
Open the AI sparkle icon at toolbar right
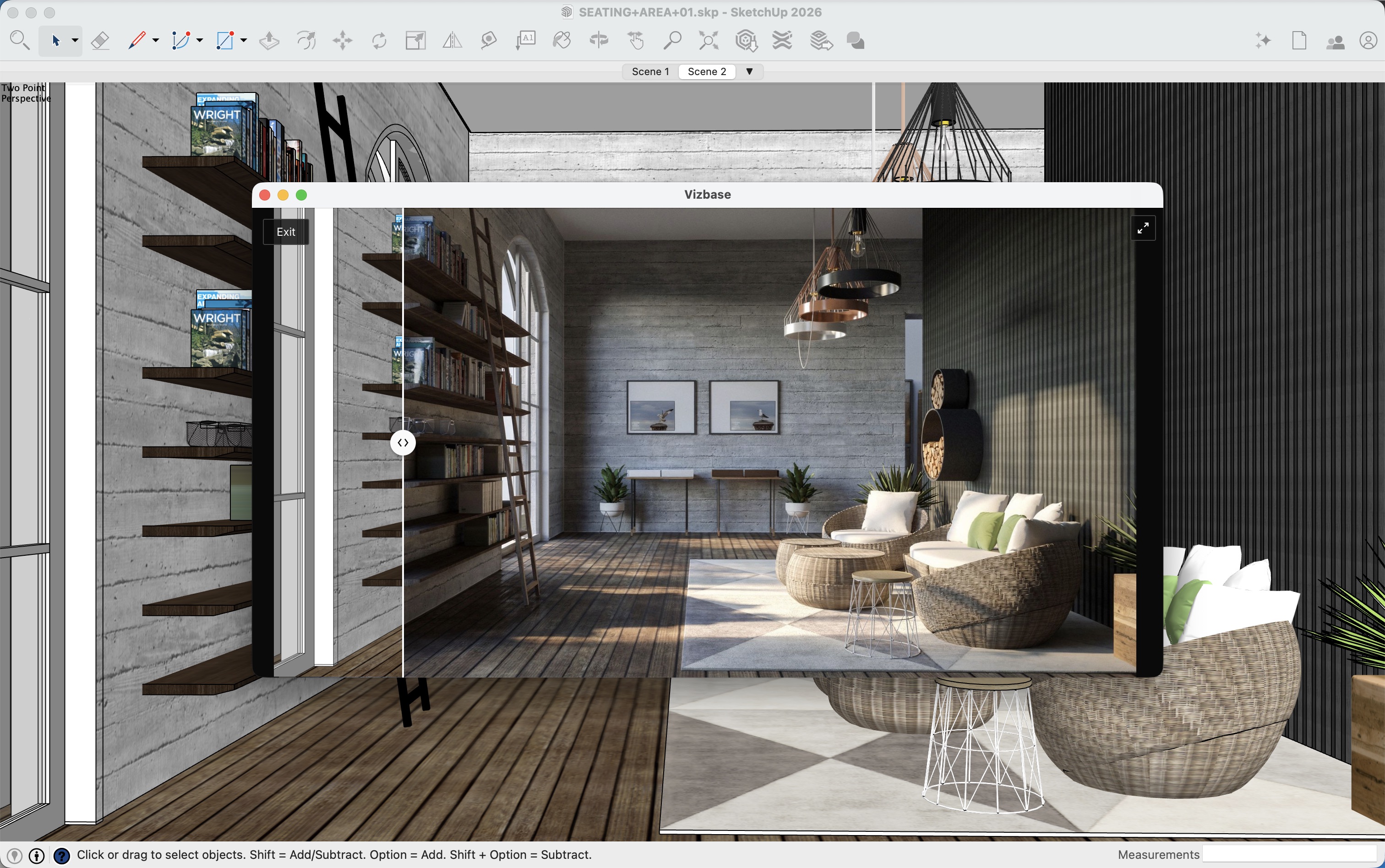point(1263,41)
